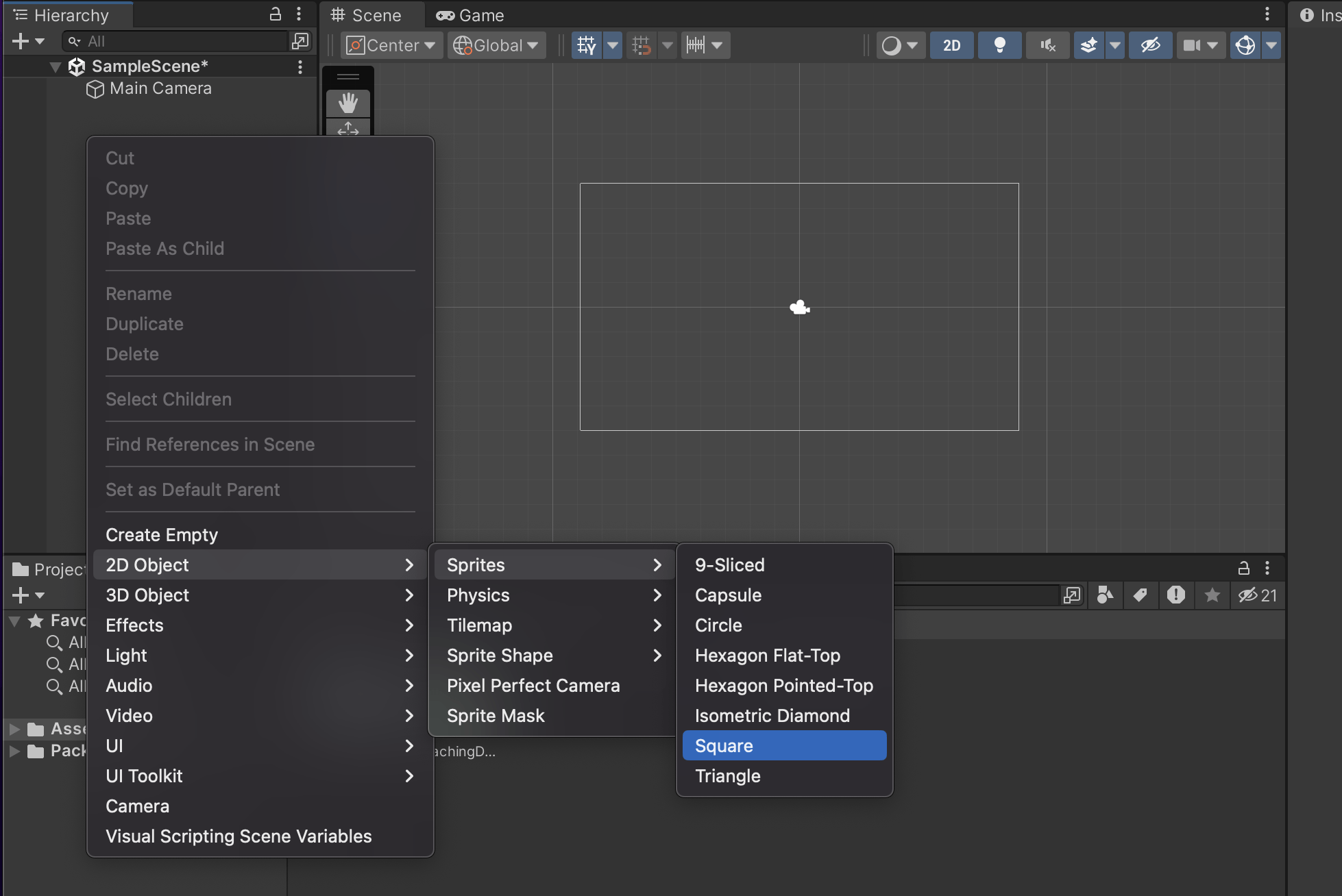Toggle scene audio mute button
This screenshot has height=896, width=1342.
pyautogui.click(x=1047, y=45)
